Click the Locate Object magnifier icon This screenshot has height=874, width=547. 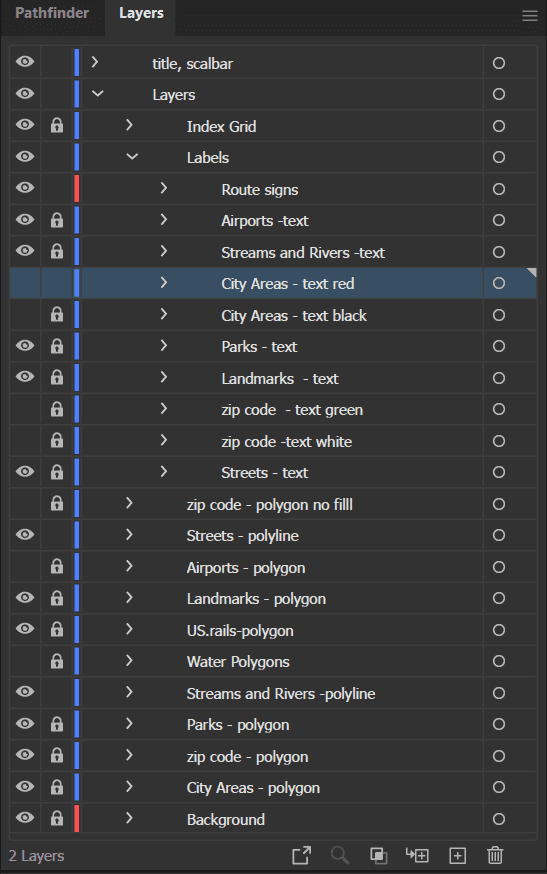(x=340, y=855)
